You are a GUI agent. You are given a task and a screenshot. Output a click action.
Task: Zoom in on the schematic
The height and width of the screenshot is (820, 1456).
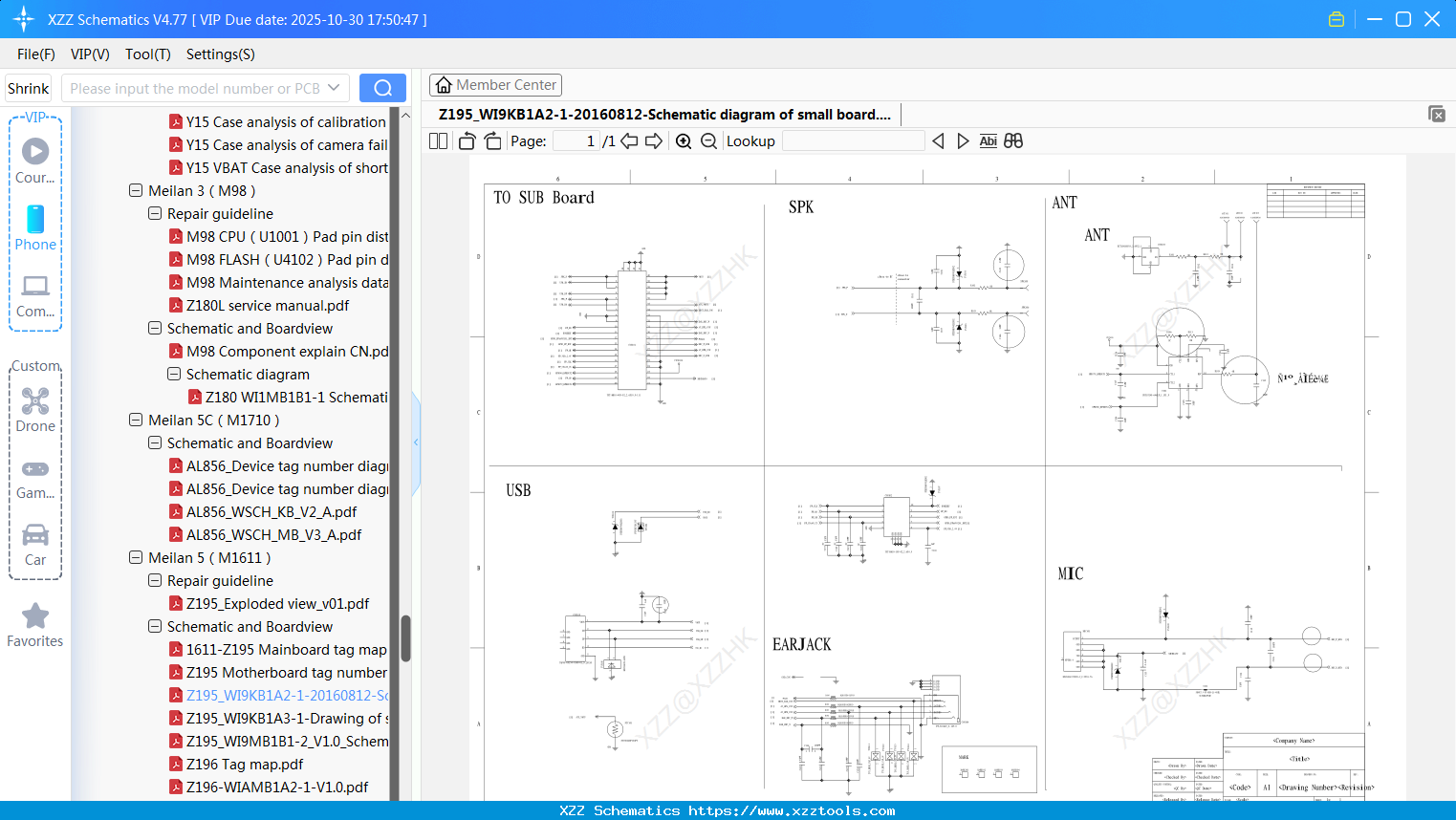[x=684, y=140]
